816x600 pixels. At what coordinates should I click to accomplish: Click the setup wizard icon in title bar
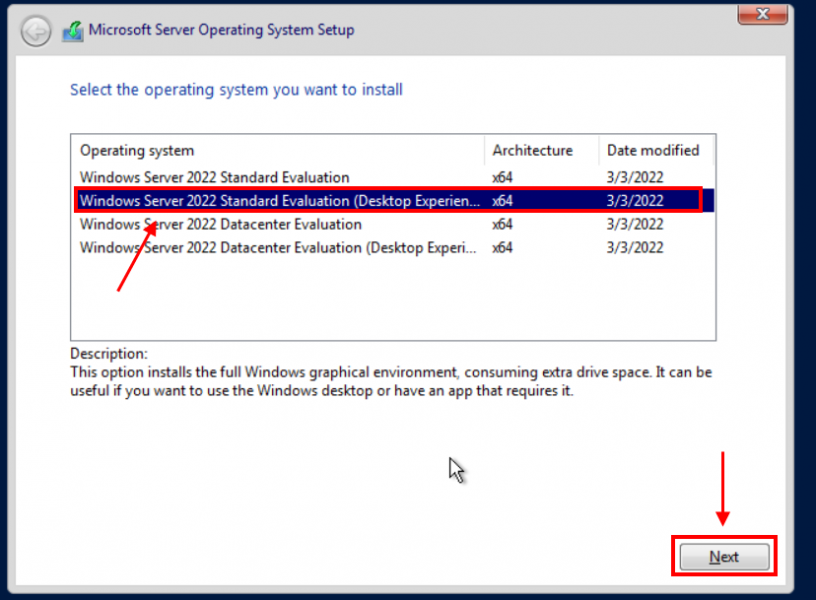pos(73,31)
